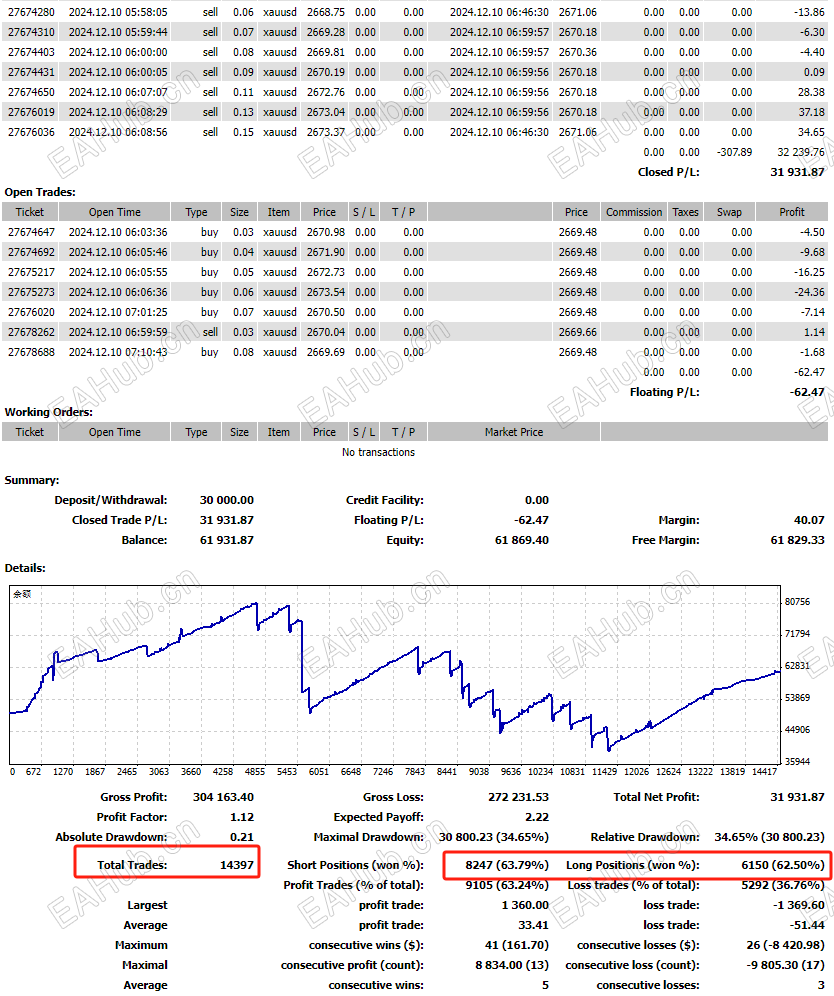Select the deposit amount 30 000.00
Screen dimensions: 834x996
[227, 500]
